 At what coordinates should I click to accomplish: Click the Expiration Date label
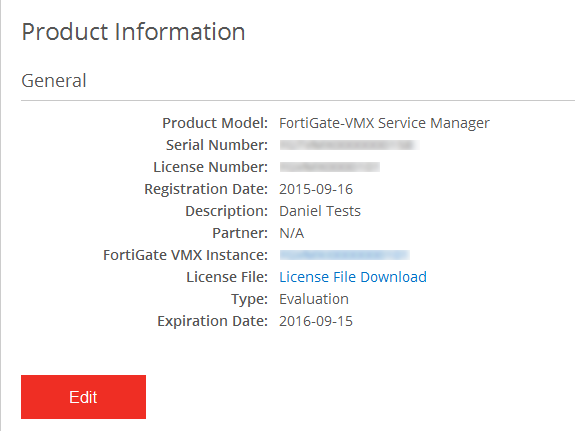tap(213, 321)
